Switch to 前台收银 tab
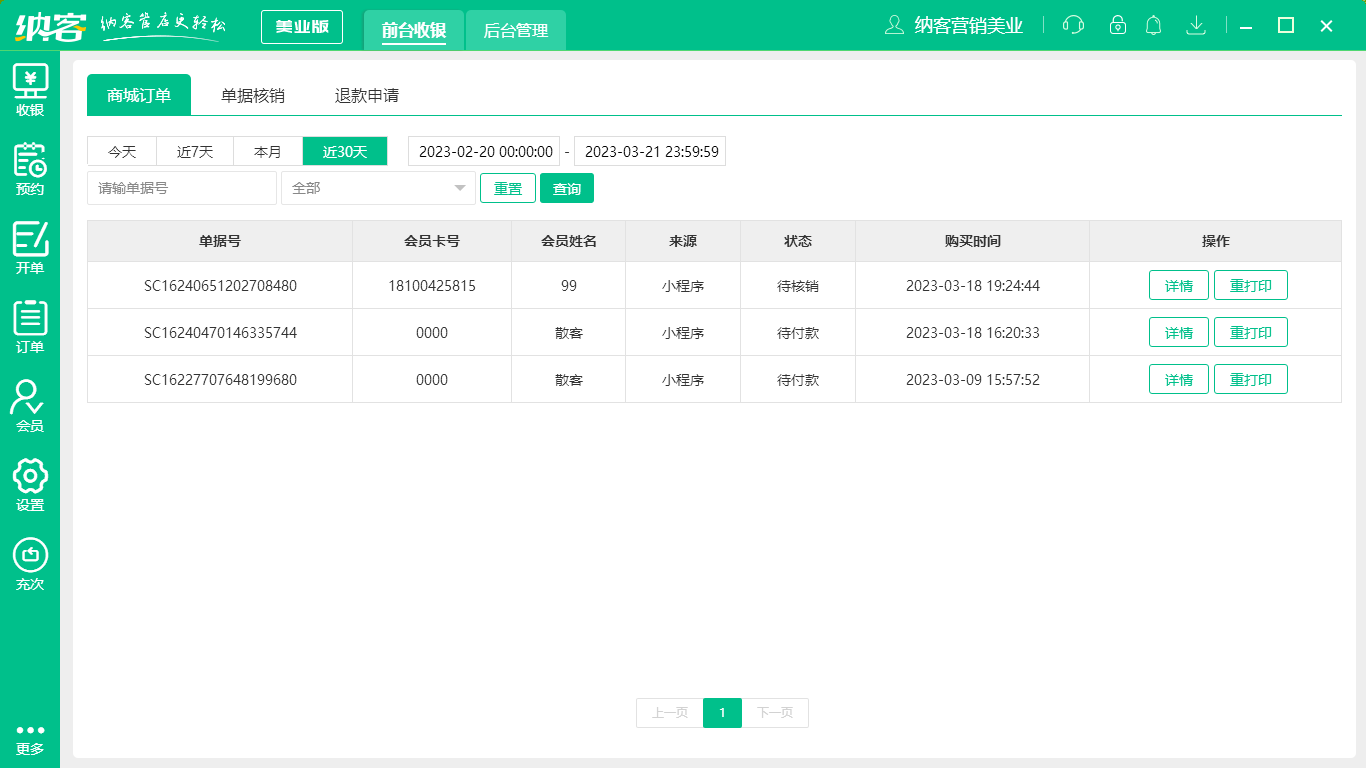 tap(414, 30)
